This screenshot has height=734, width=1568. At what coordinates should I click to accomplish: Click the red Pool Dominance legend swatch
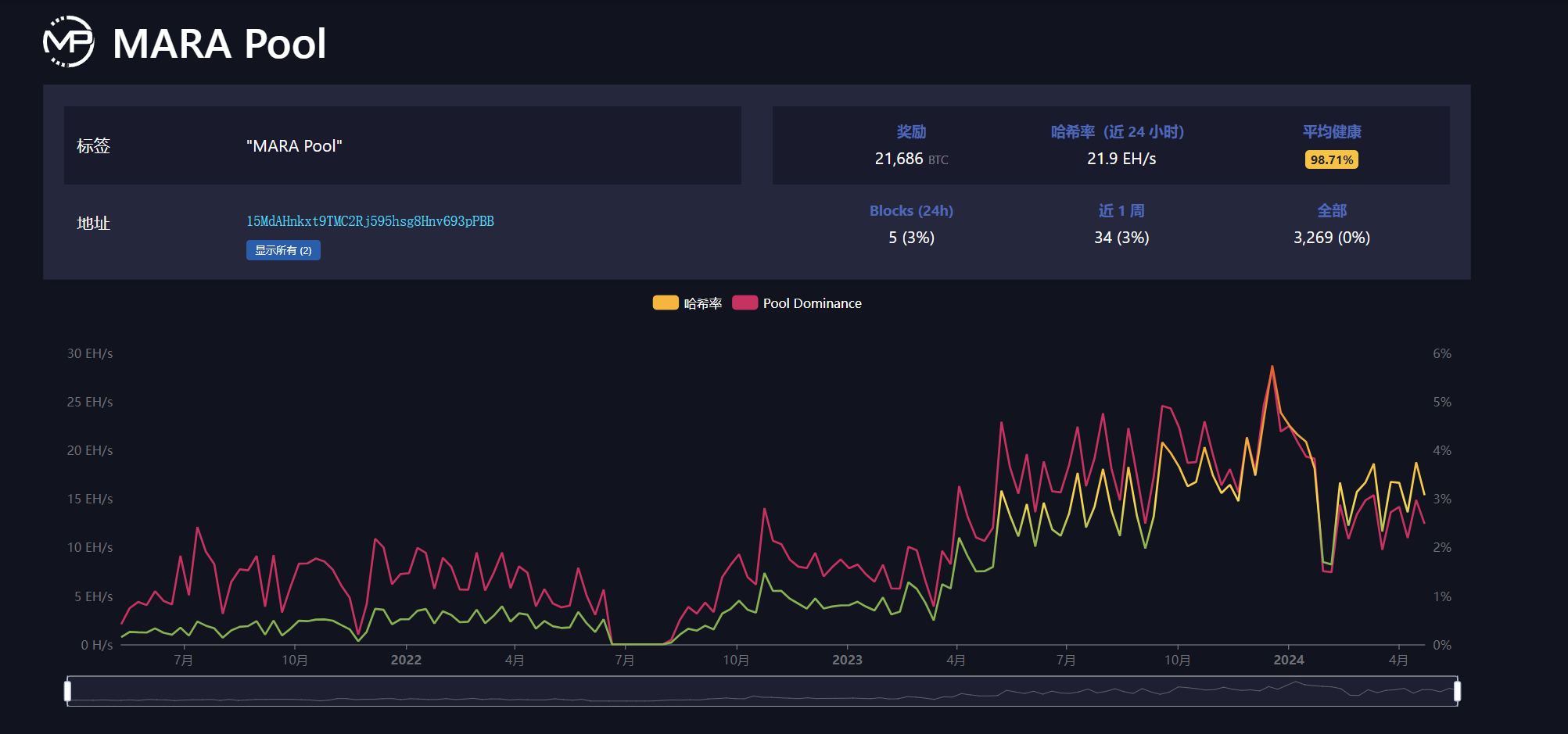click(745, 303)
